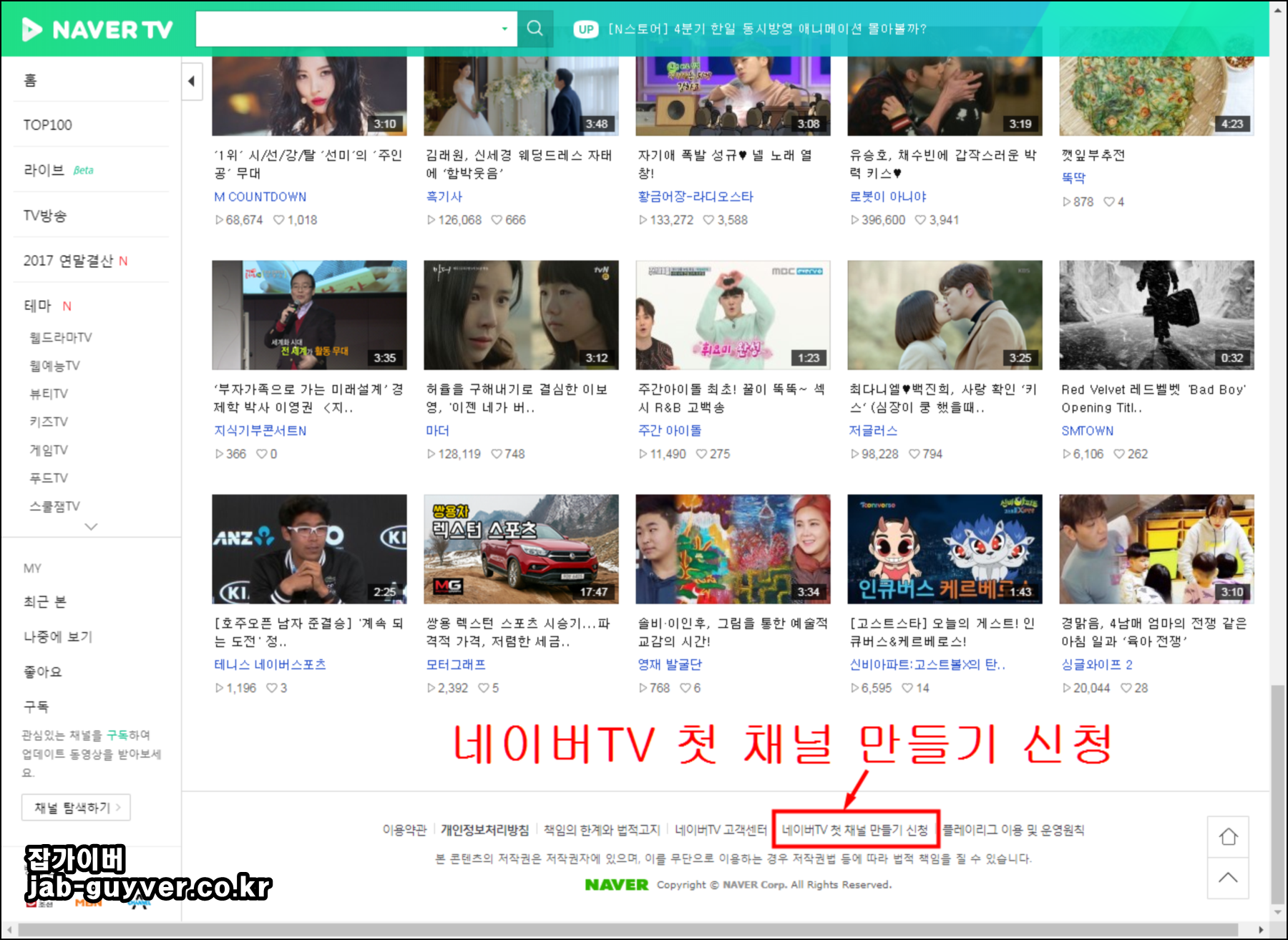Viewport: 1288px width, 940px height.
Task: Collapse the sidebar with the left arrow
Action: pos(191,81)
